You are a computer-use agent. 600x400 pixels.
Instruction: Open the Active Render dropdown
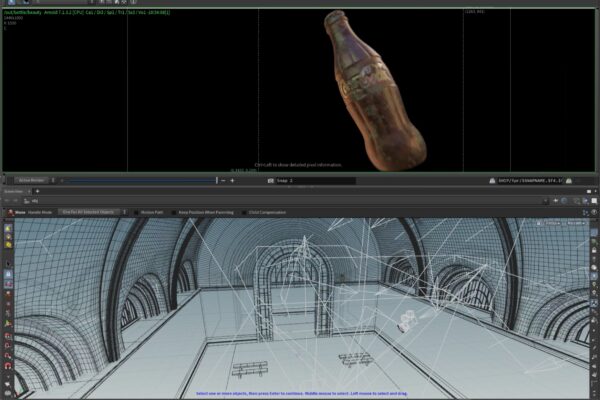pyautogui.click(x=31, y=180)
